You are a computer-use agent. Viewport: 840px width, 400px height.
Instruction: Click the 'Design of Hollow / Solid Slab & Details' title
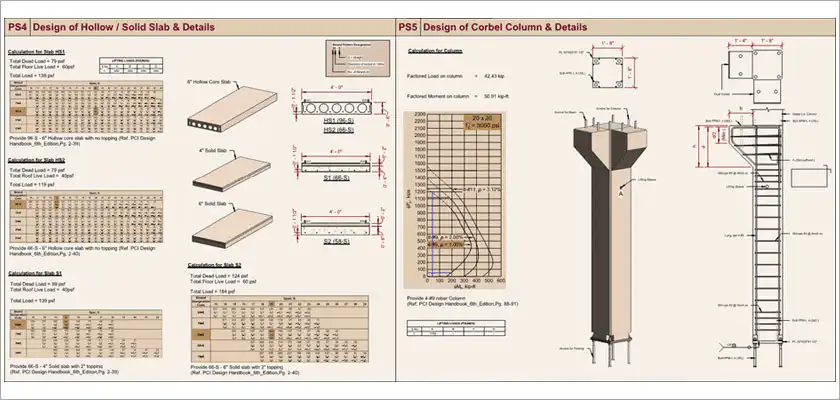pyautogui.click(x=124, y=27)
